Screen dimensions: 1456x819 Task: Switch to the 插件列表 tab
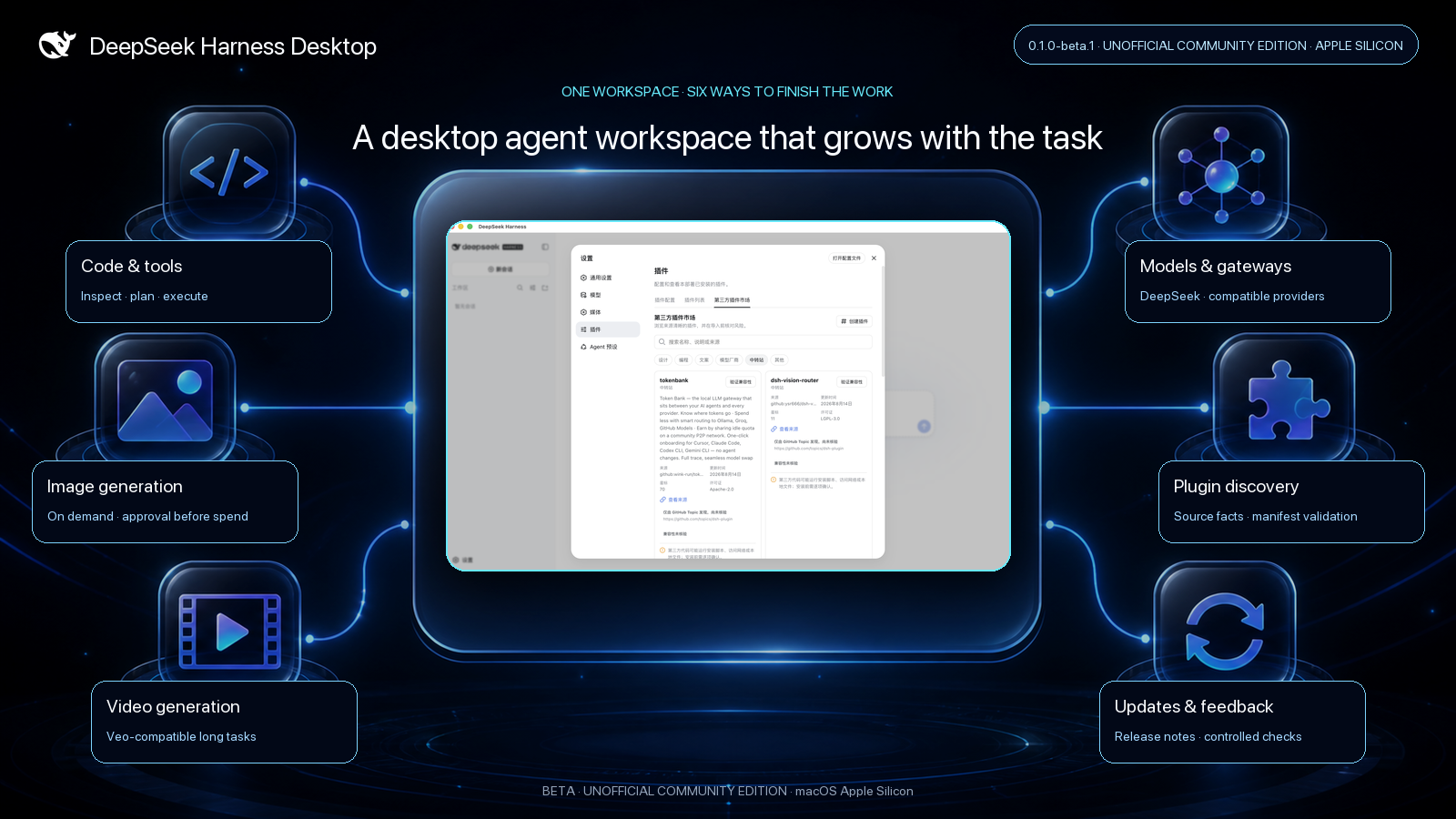point(694,300)
